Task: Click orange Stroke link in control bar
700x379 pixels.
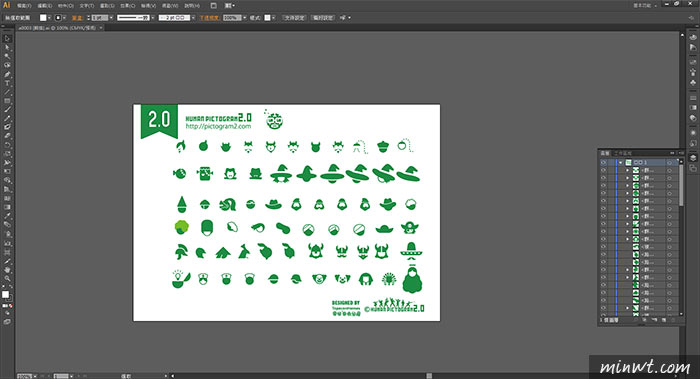Action: 77,18
